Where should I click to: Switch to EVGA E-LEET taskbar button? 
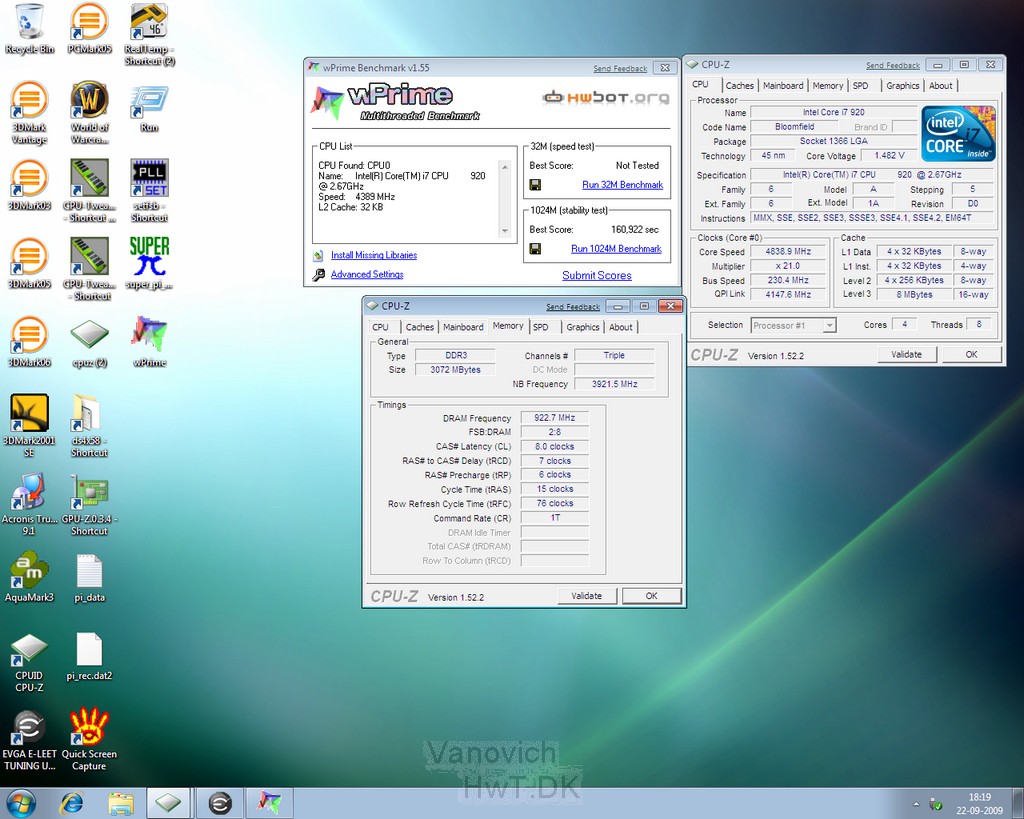coord(220,803)
